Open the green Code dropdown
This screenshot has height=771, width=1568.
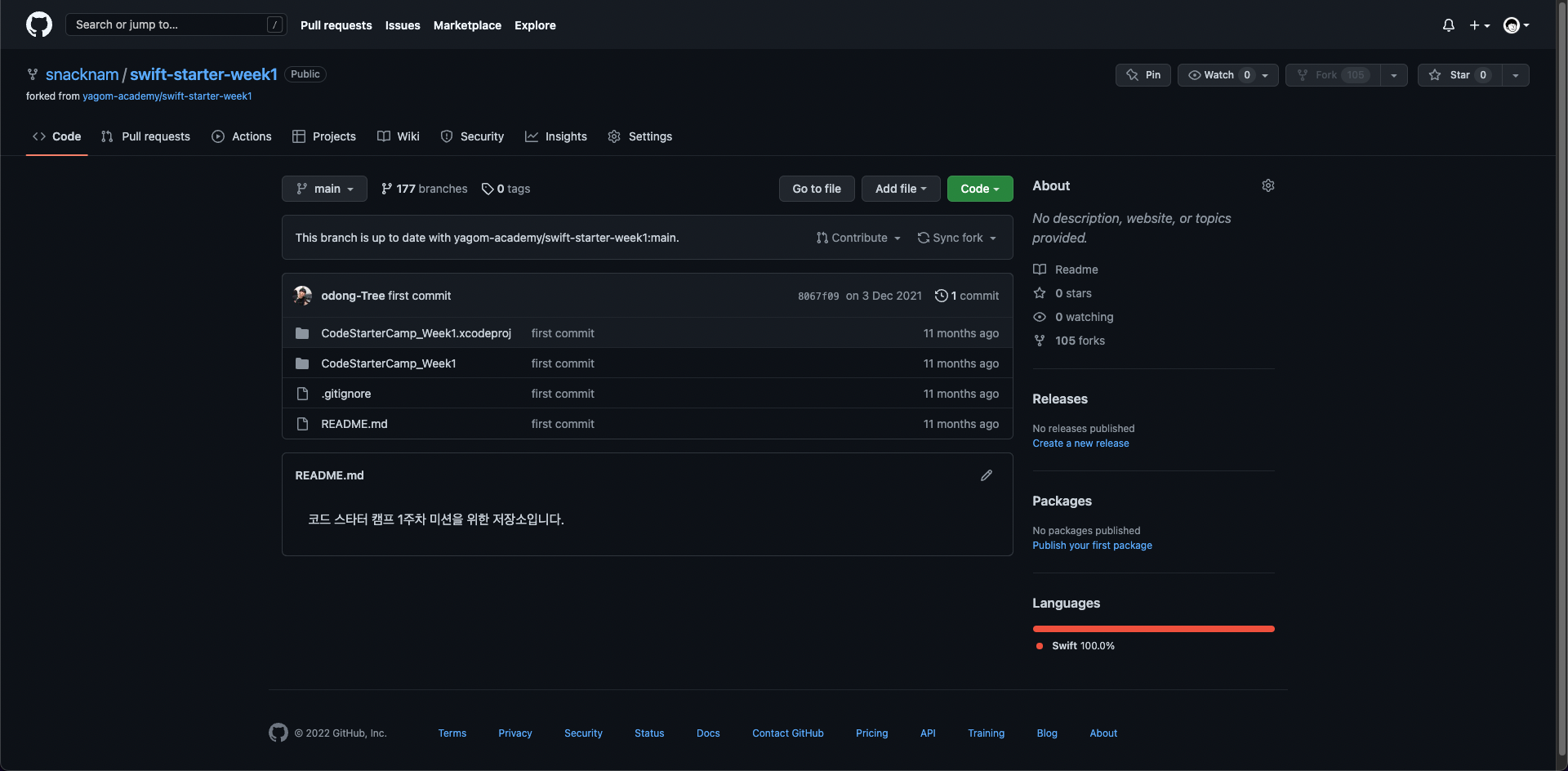(x=980, y=189)
